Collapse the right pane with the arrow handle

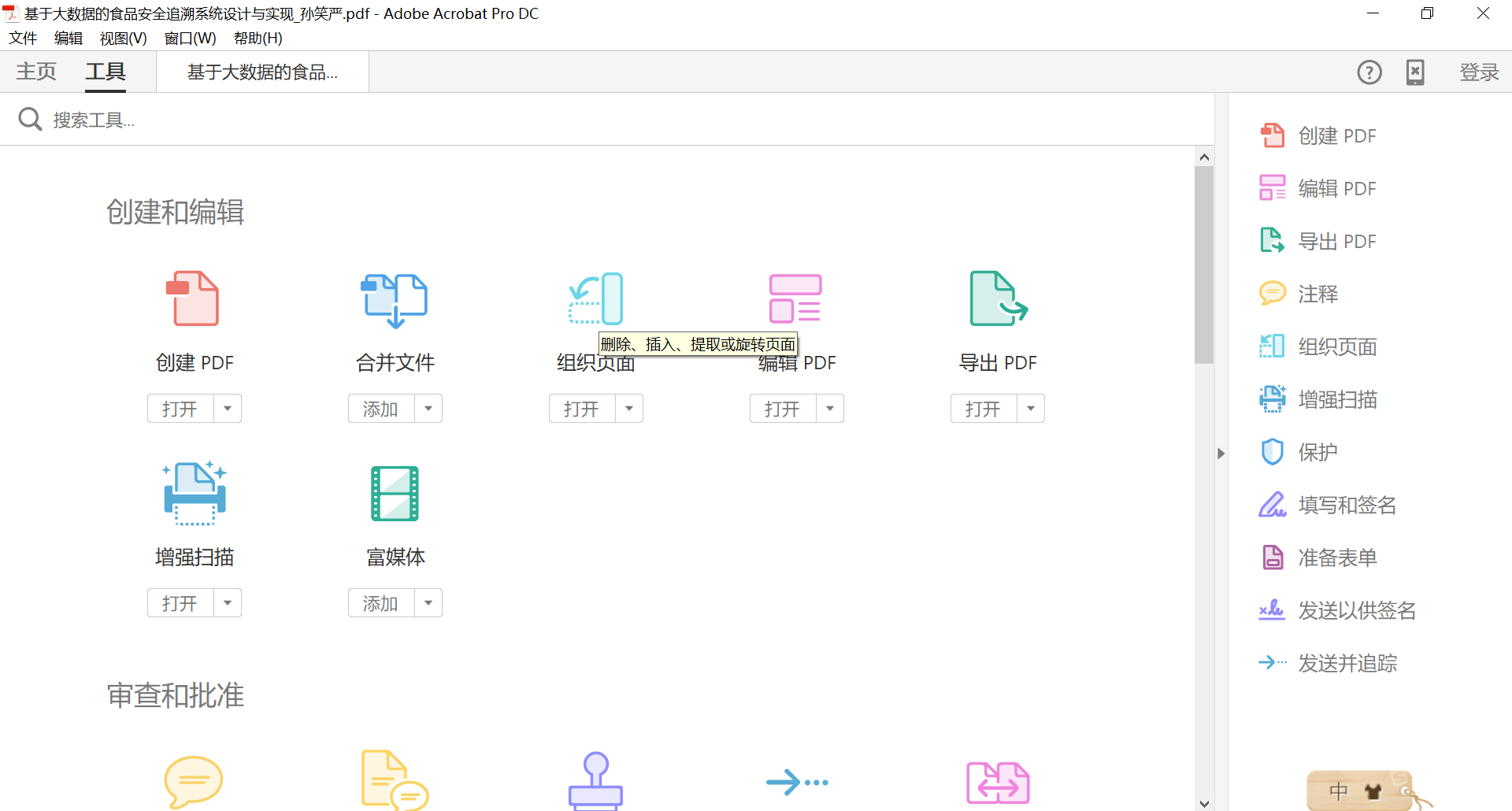pyautogui.click(x=1221, y=454)
